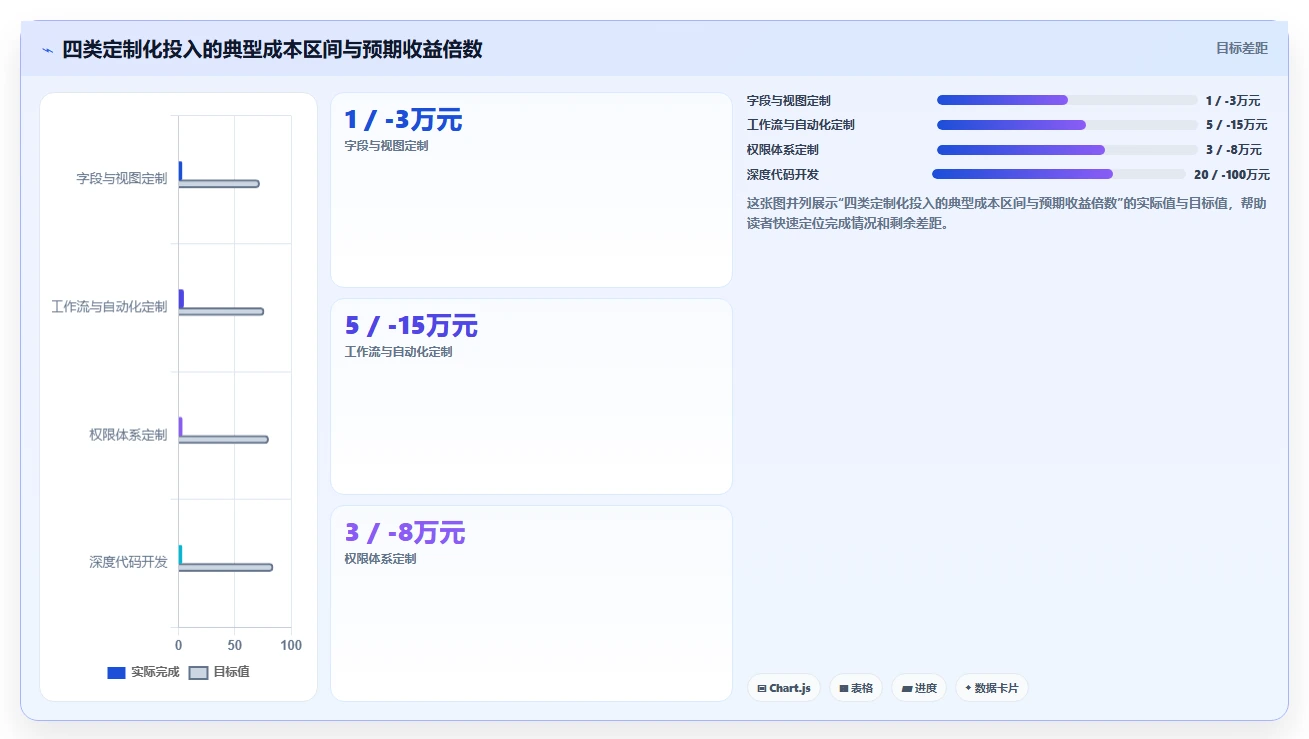Click the x-axis tick label 100
The height and width of the screenshot is (739, 1309).
click(x=291, y=645)
